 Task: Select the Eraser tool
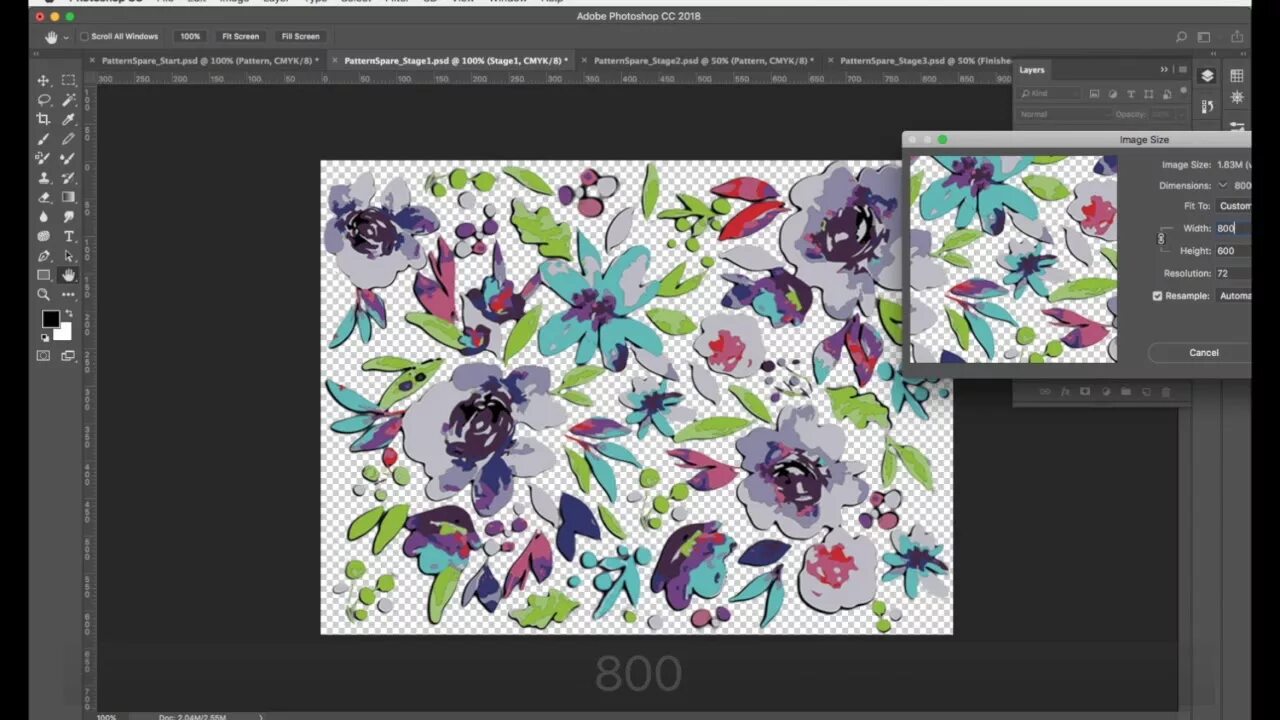pos(43,197)
